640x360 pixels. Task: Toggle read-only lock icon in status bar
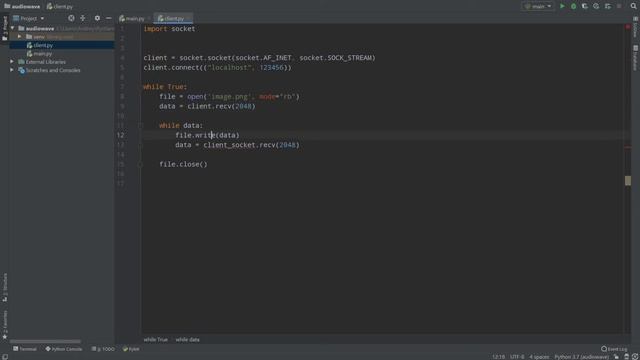[x=616, y=357]
